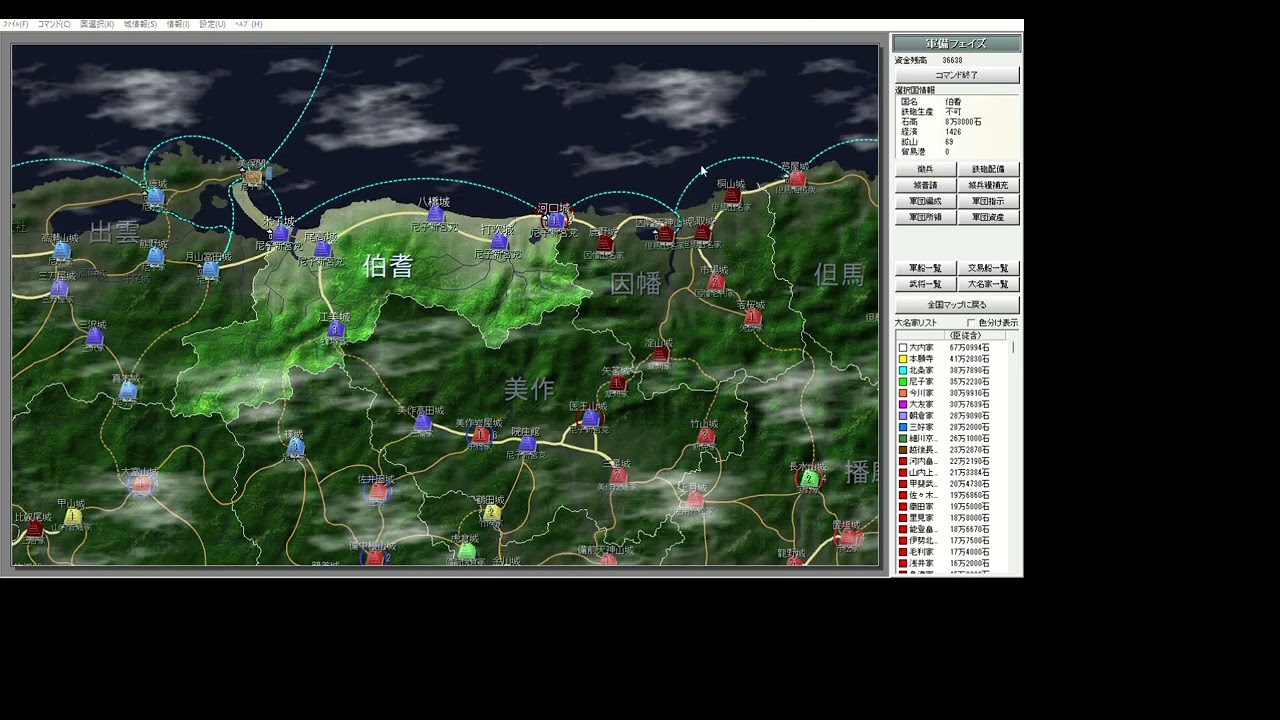Viewport: 1280px width, 720px height.
Task: Click the 鉄砲配備 button
Action: pyautogui.click(x=988, y=169)
